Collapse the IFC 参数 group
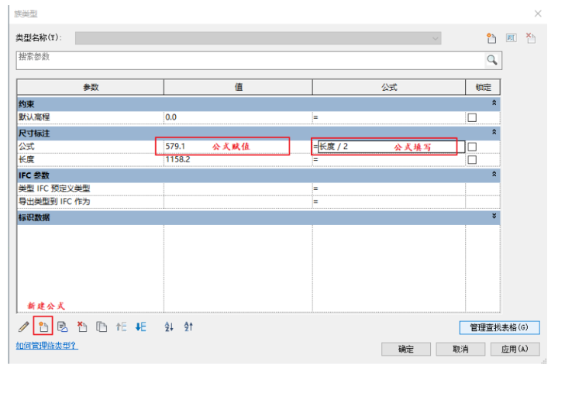565x396 pixels. point(494,174)
